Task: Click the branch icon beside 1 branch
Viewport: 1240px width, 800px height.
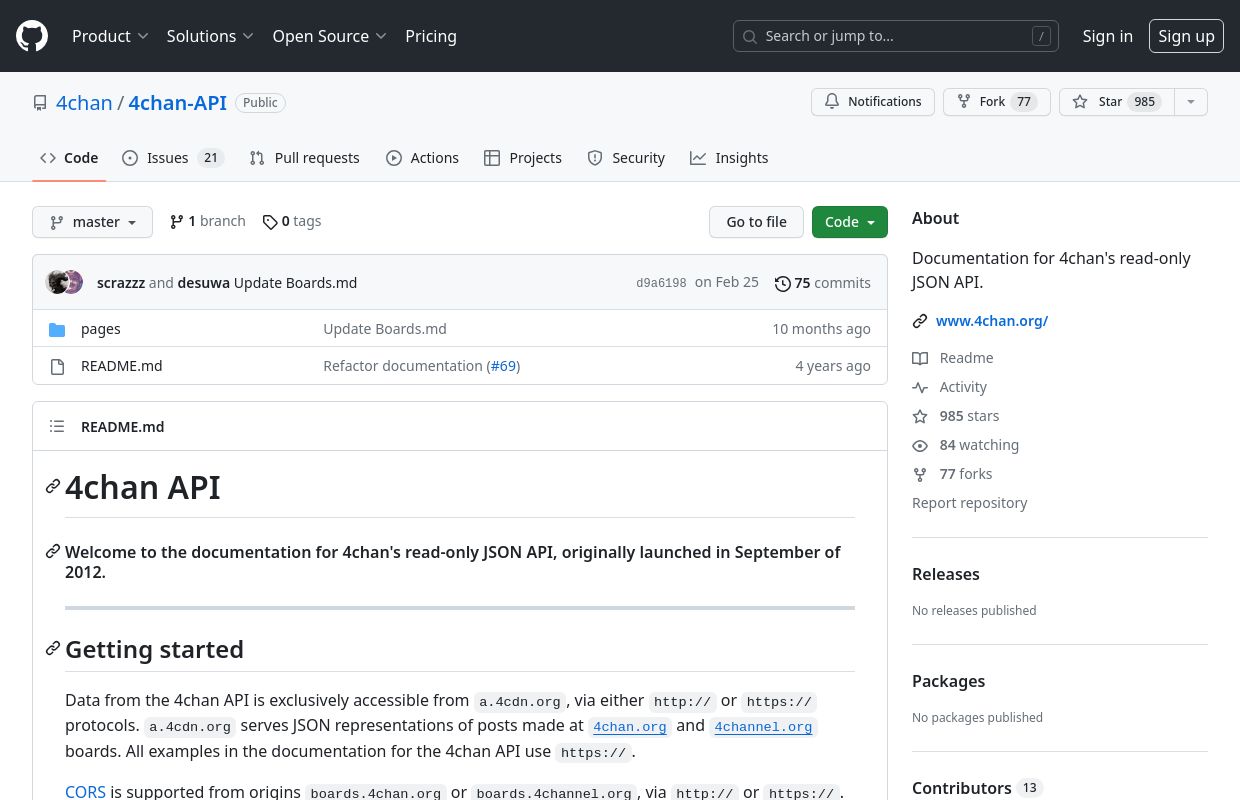Action: [x=177, y=222]
